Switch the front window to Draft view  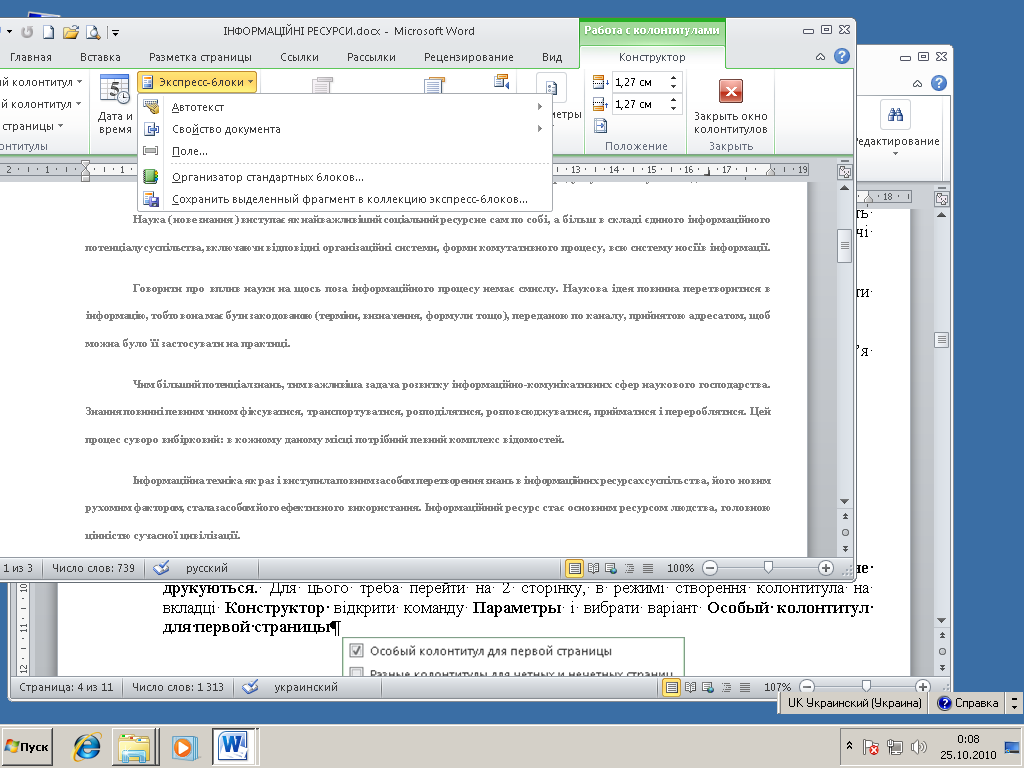point(648,568)
